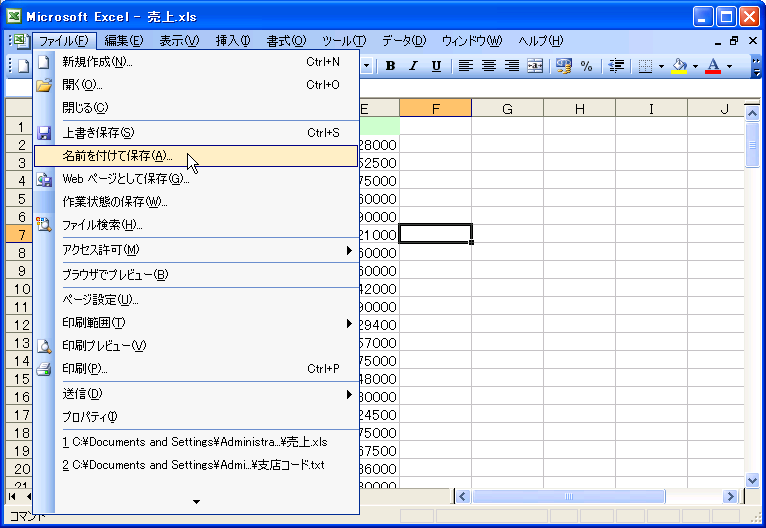Choose 上書き保存(S) menu item
The image size is (766, 528).
tap(196, 133)
